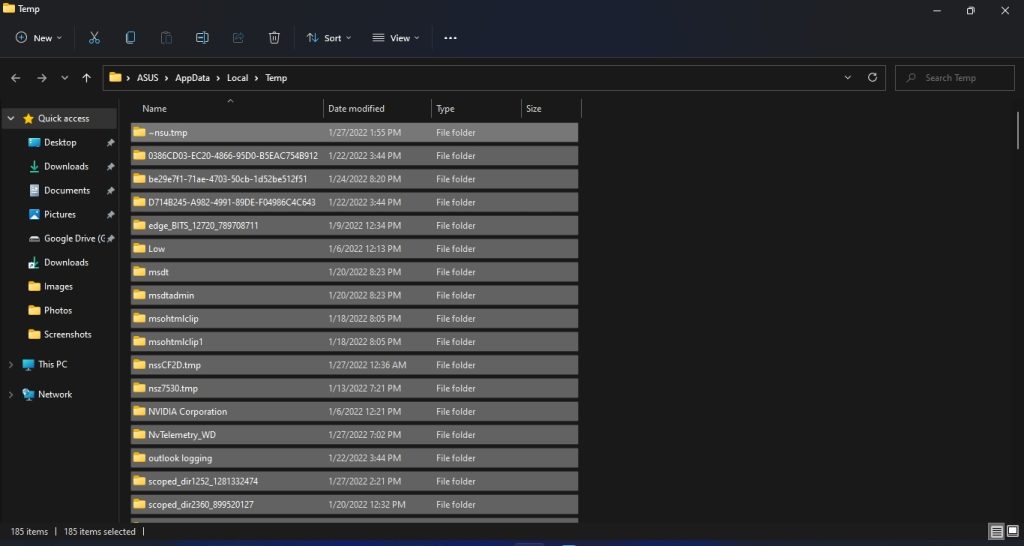Collapse the Quick access tree
Image resolution: width=1024 pixels, height=546 pixels.
[x=10, y=118]
